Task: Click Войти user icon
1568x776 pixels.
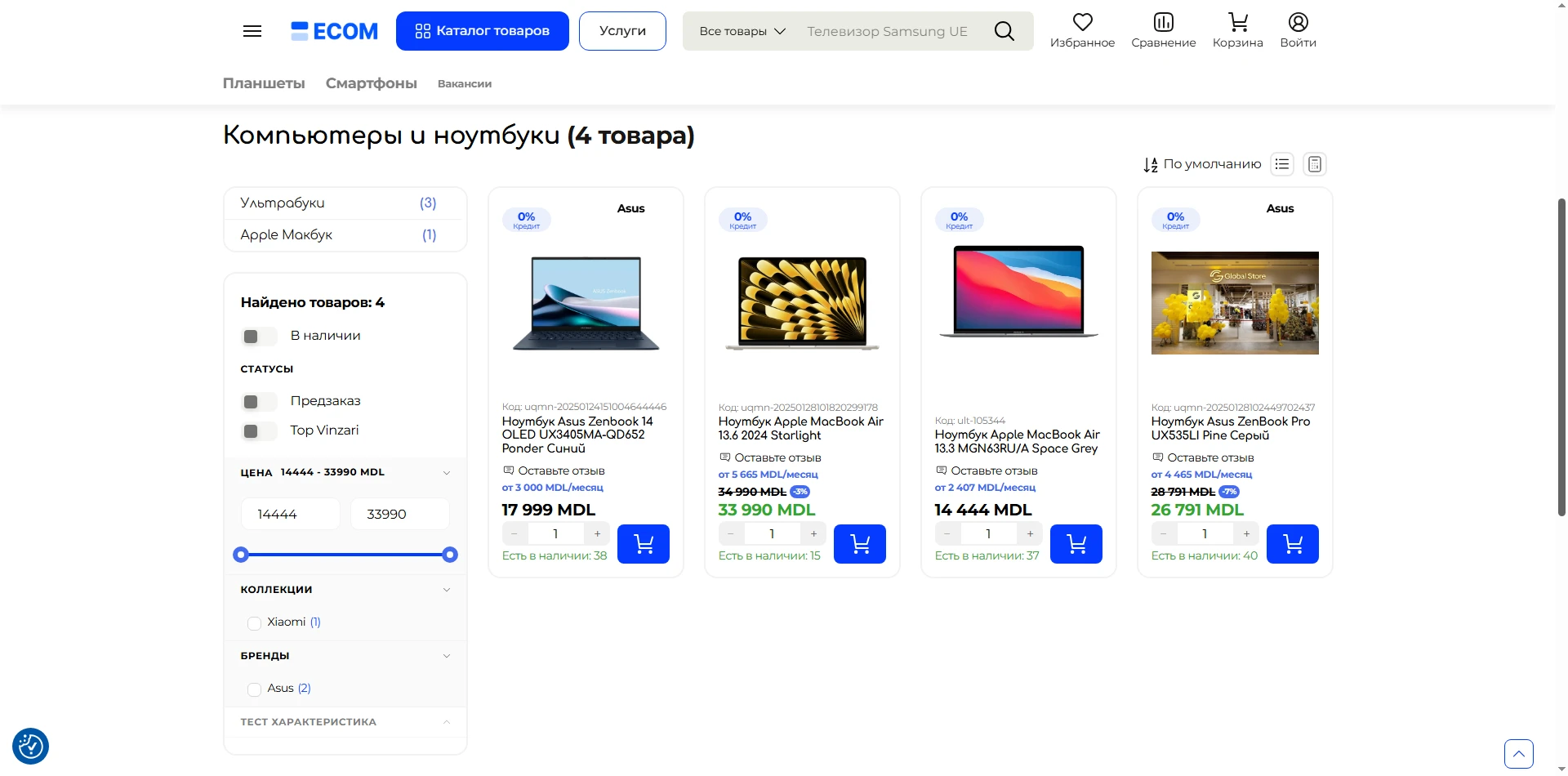Action: pos(1298,22)
